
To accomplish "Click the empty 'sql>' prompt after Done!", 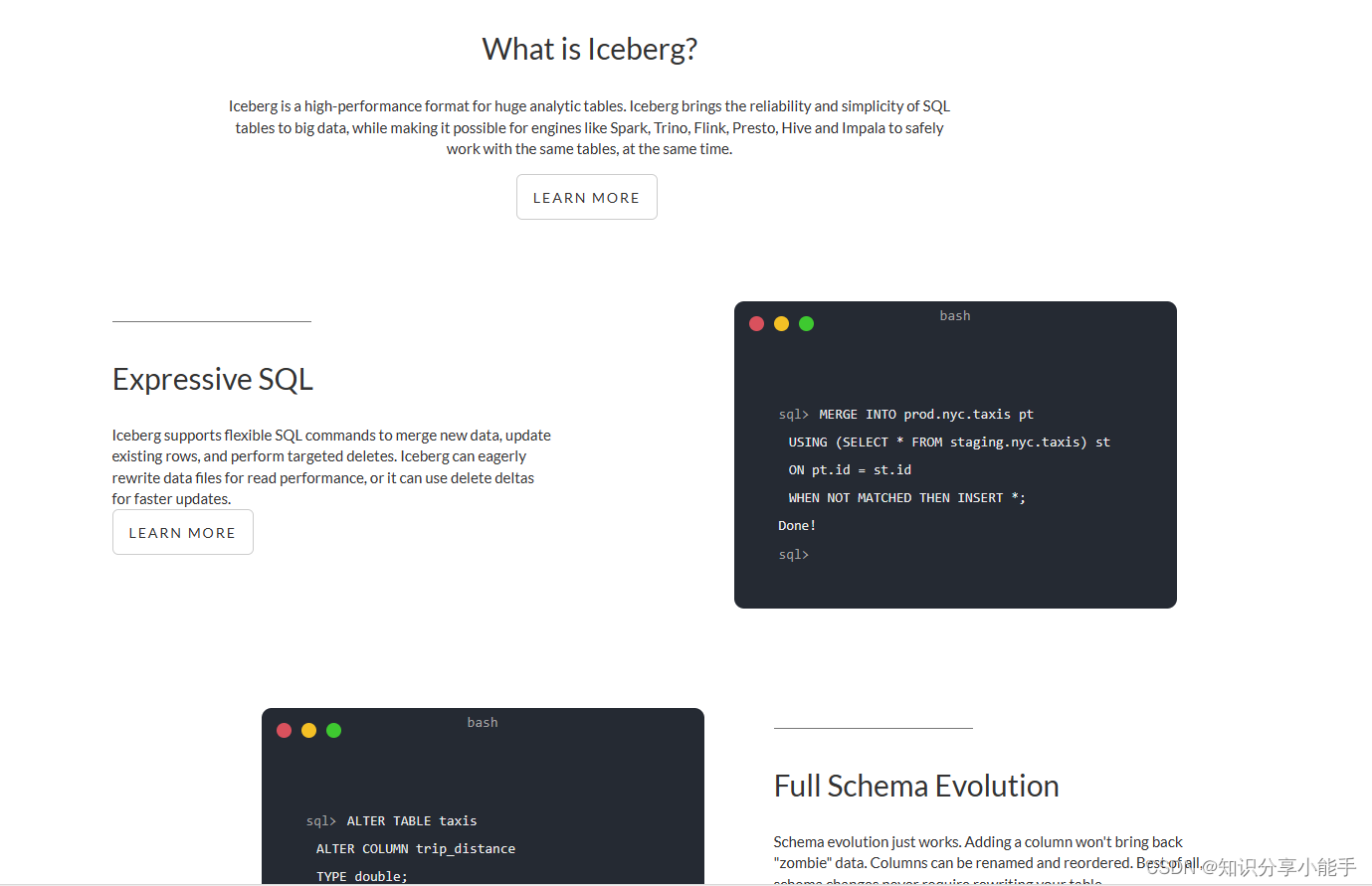I will click(794, 555).
